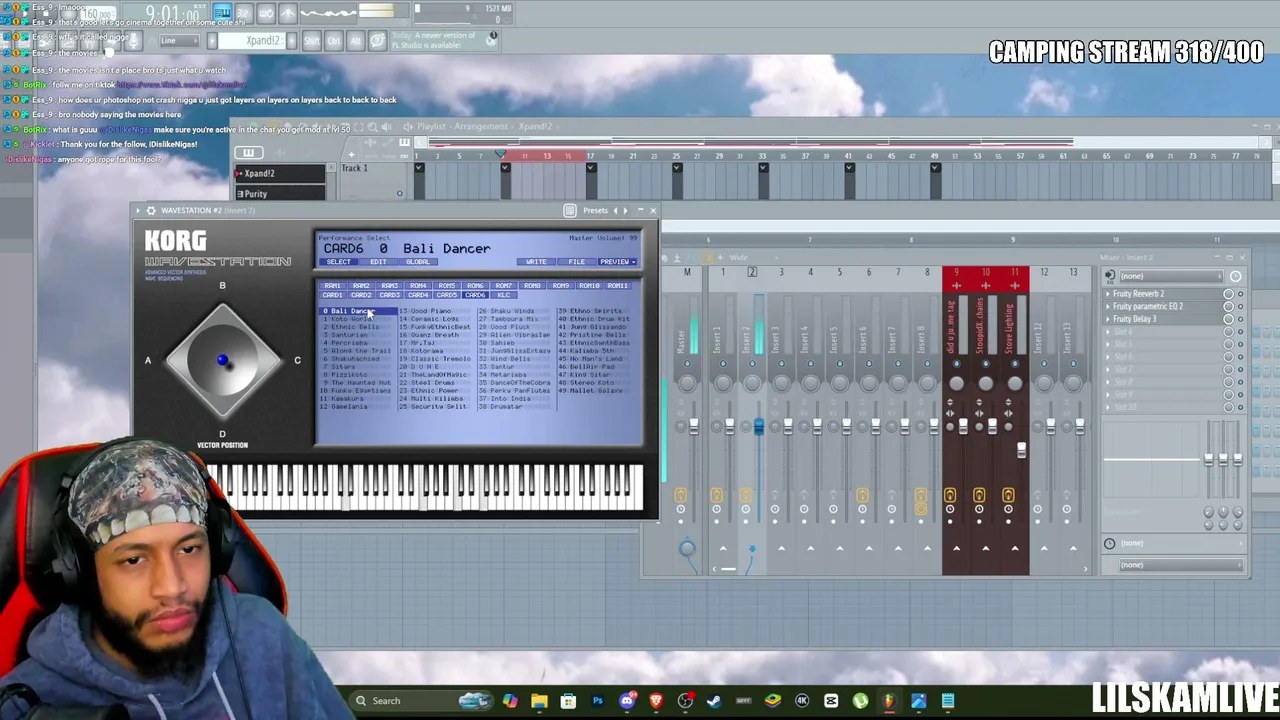Open Steam from the taskbar
The width and height of the screenshot is (1280, 720).
coord(714,701)
